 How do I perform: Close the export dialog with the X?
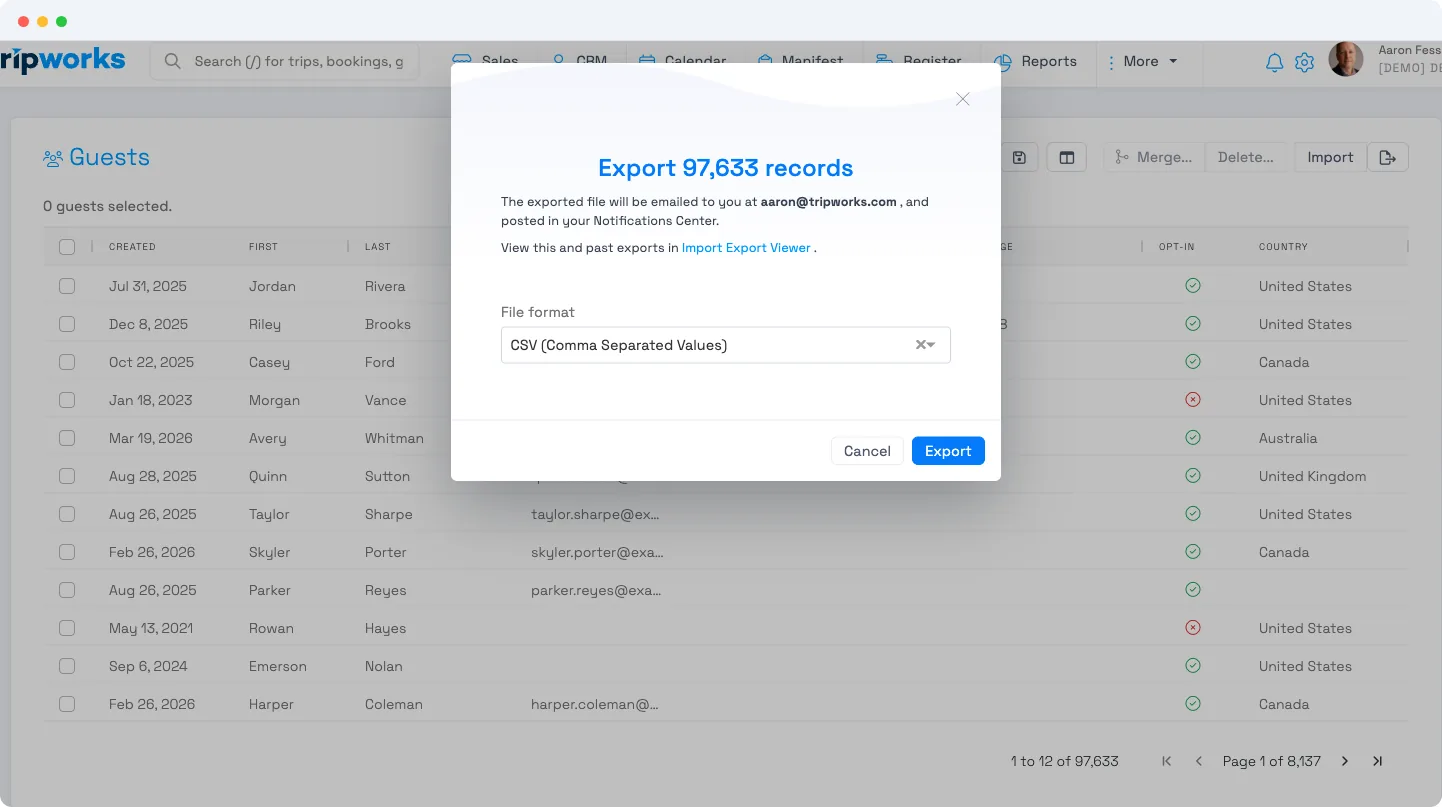click(x=962, y=99)
